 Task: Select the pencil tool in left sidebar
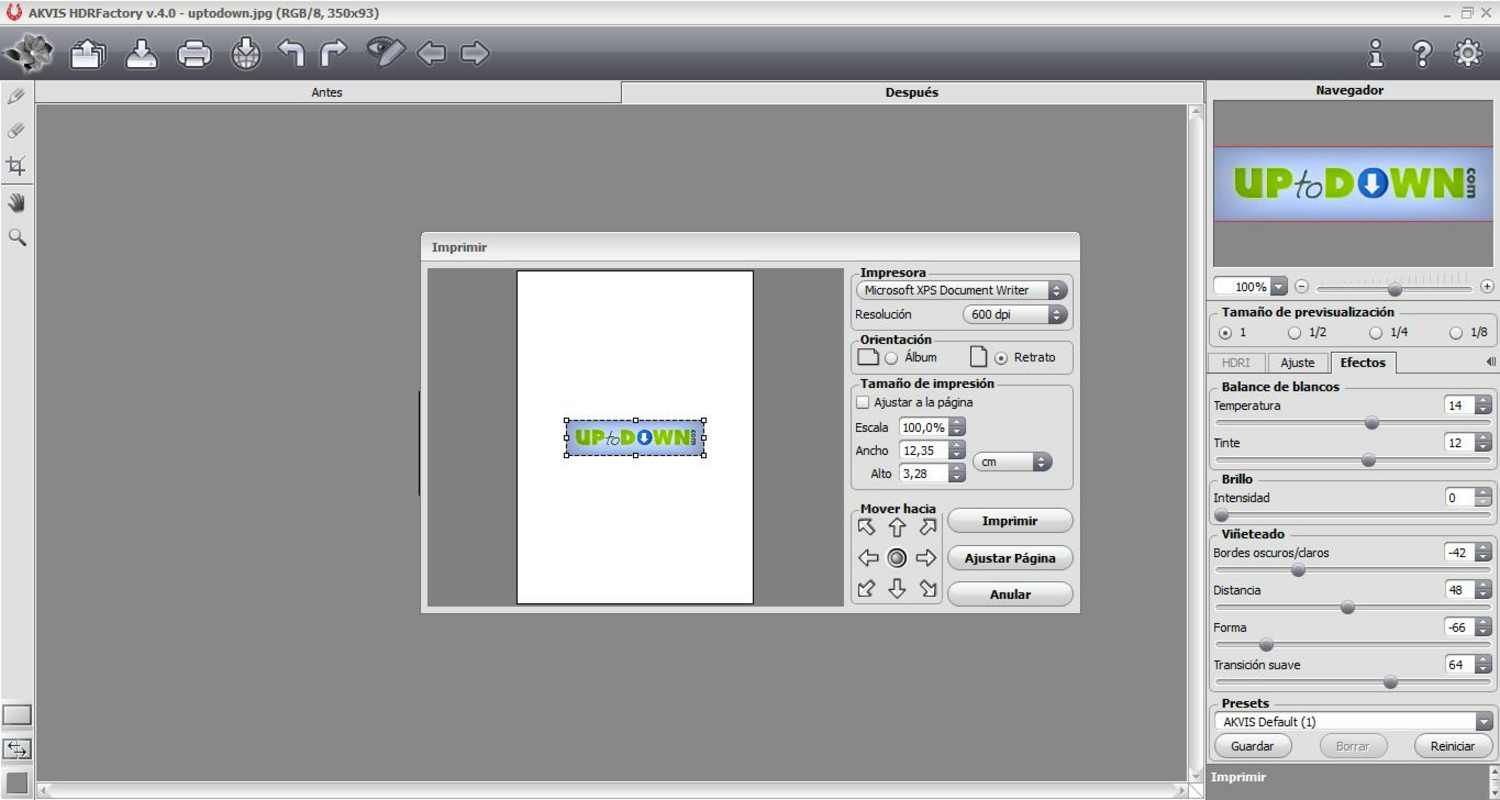coord(16,97)
